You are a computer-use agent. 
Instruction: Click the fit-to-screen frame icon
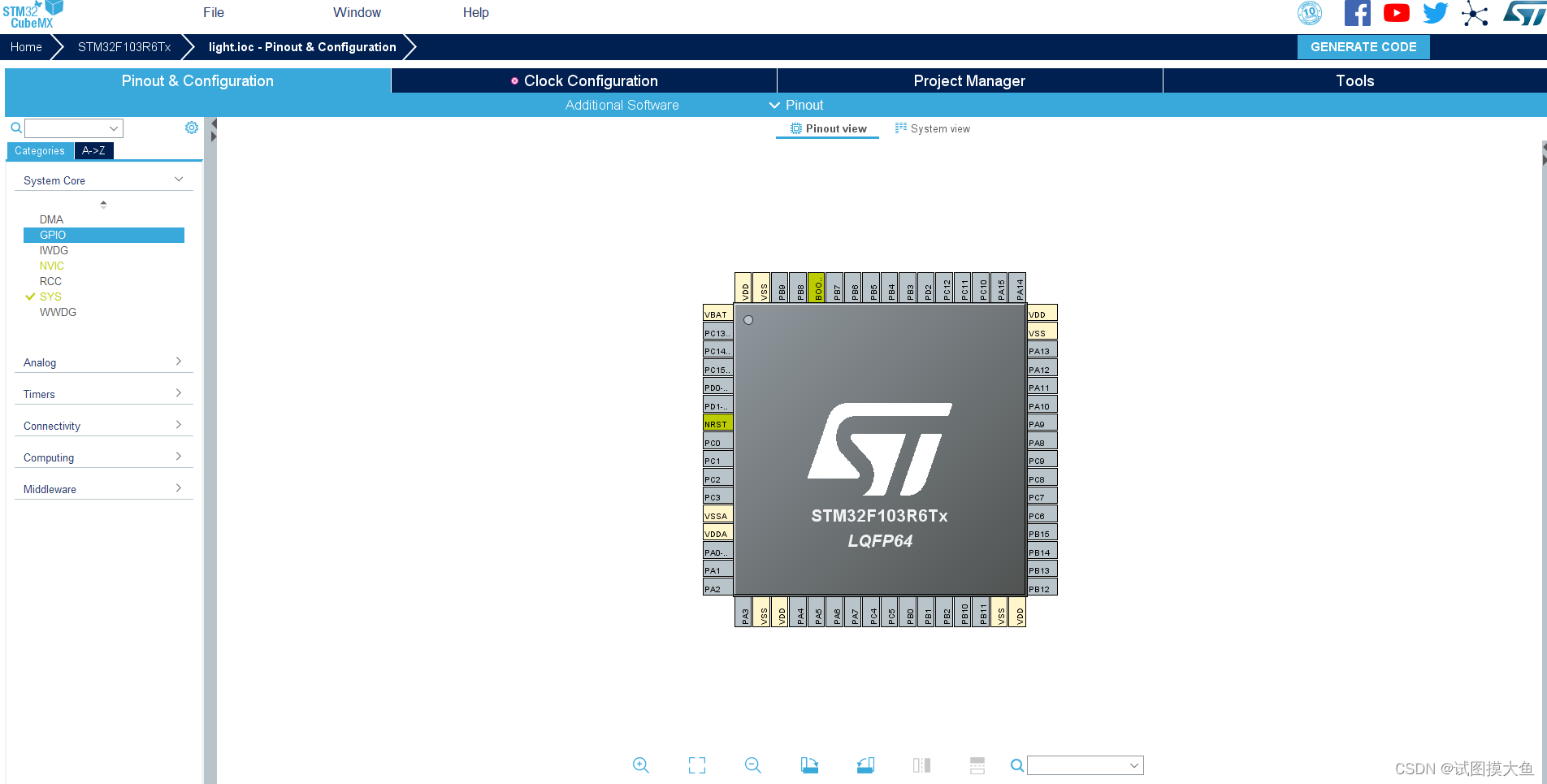click(697, 765)
